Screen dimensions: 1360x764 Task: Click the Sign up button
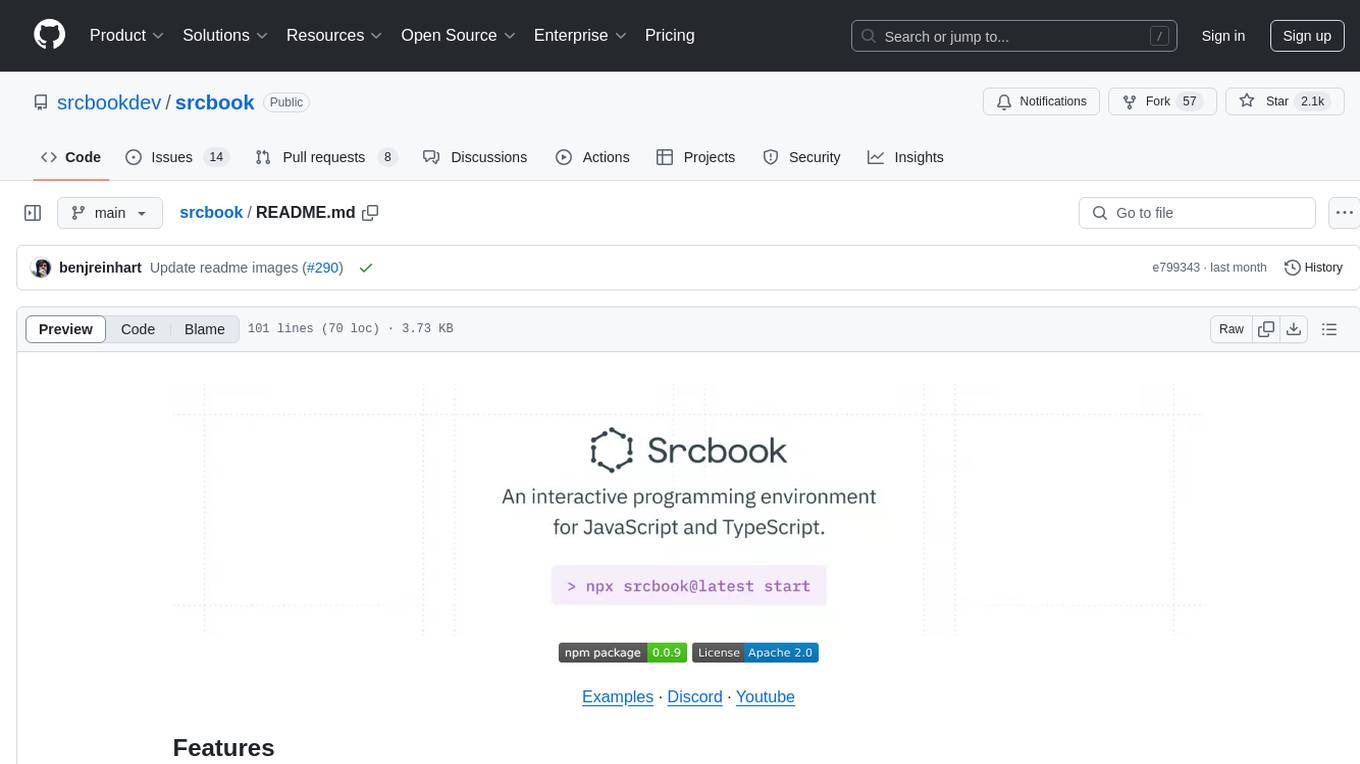coord(1307,36)
